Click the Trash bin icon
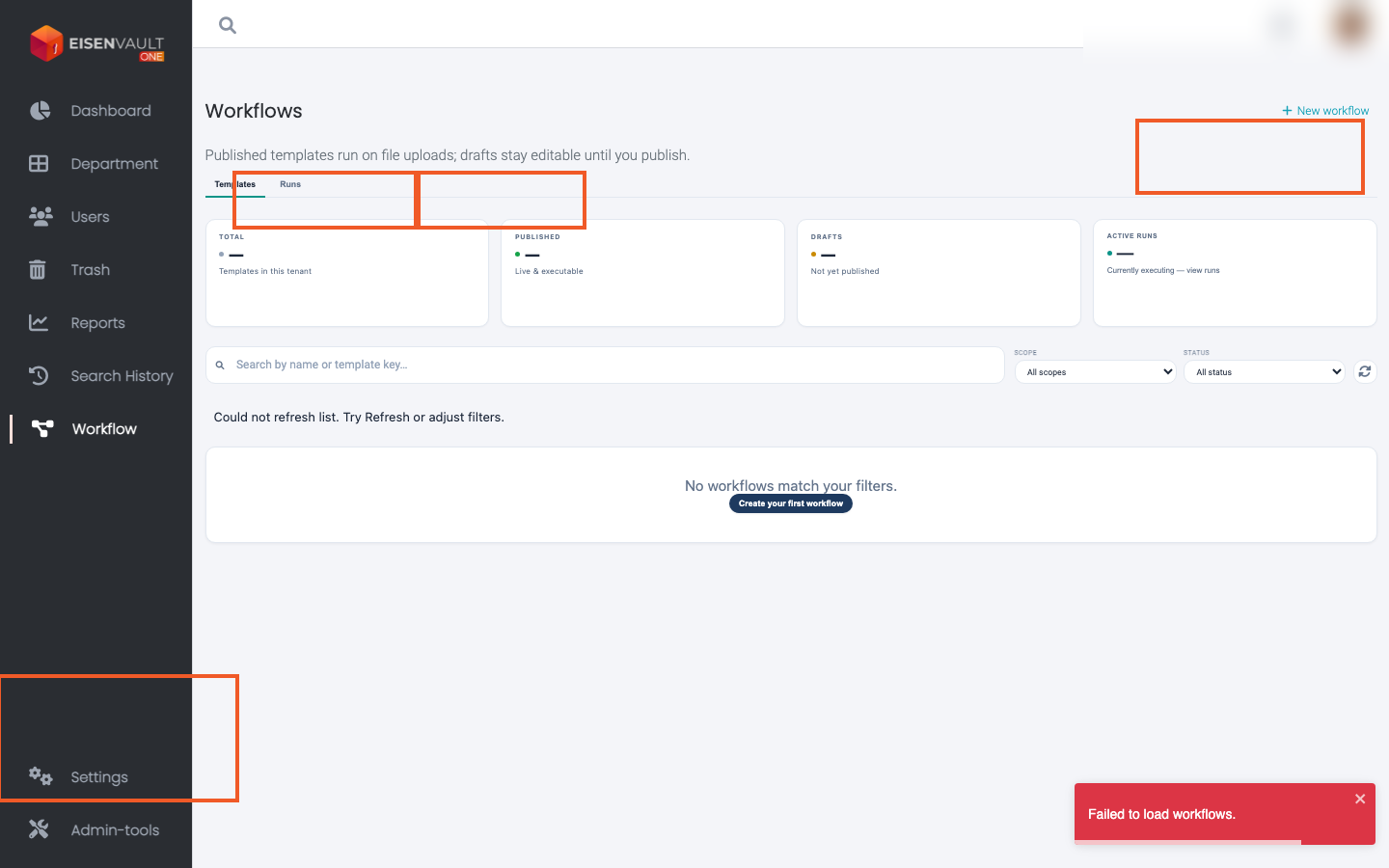 (x=38, y=270)
